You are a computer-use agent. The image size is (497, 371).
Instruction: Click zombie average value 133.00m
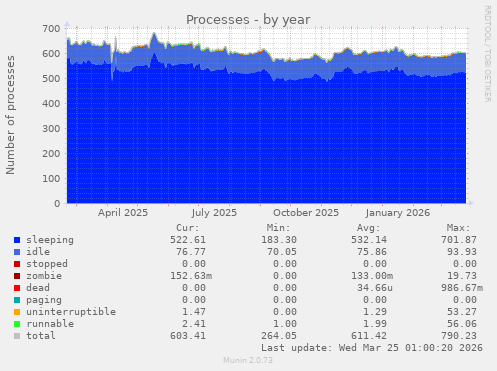coord(372,276)
